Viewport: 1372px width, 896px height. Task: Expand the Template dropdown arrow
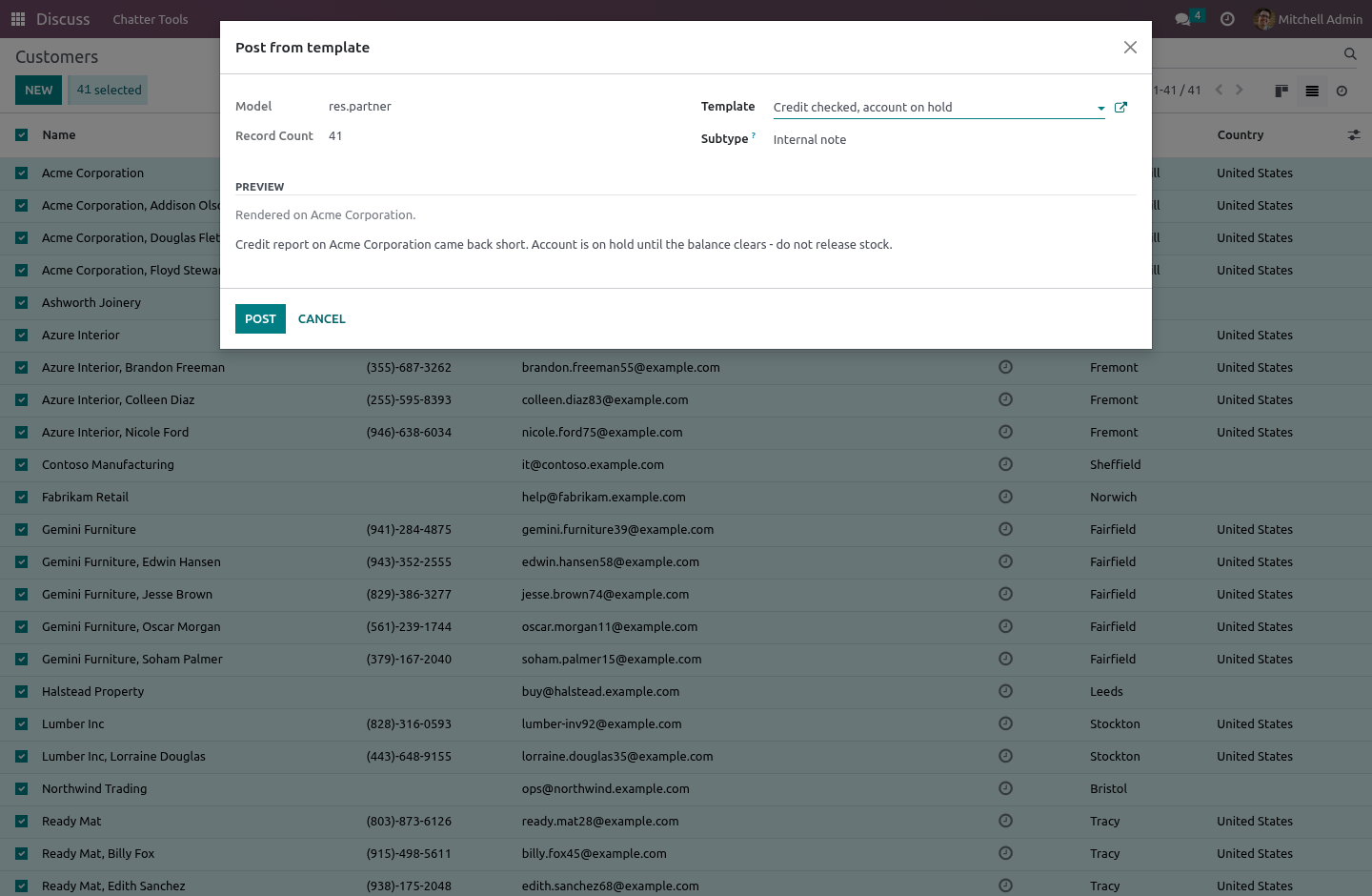(1100, 108)
